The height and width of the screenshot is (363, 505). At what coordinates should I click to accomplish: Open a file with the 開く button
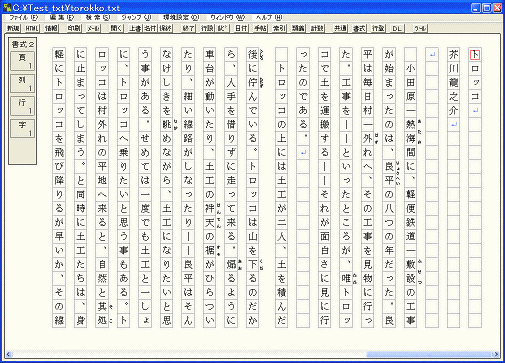(116, 28)
